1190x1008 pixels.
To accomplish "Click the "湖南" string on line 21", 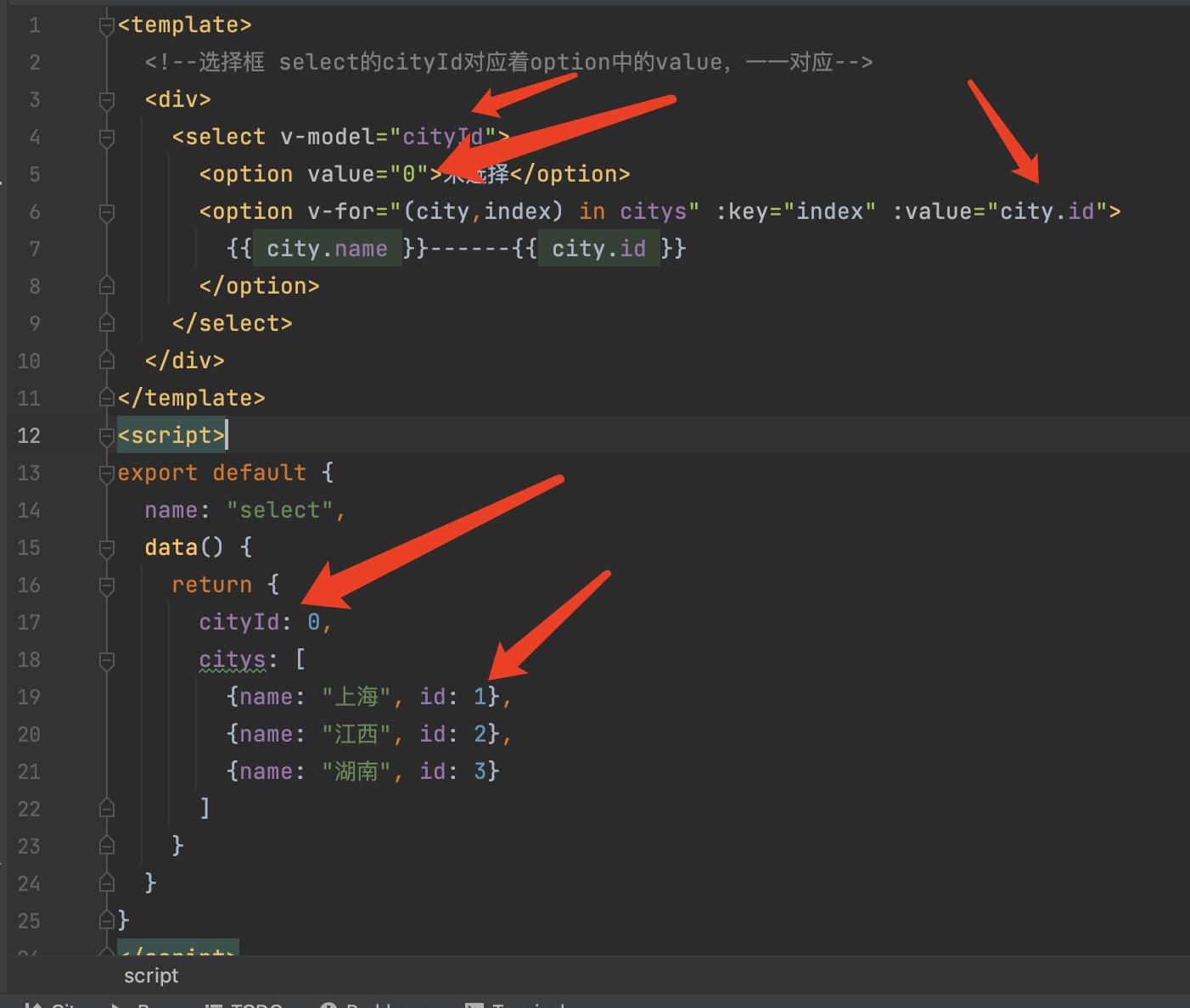I will pos(355,771).
